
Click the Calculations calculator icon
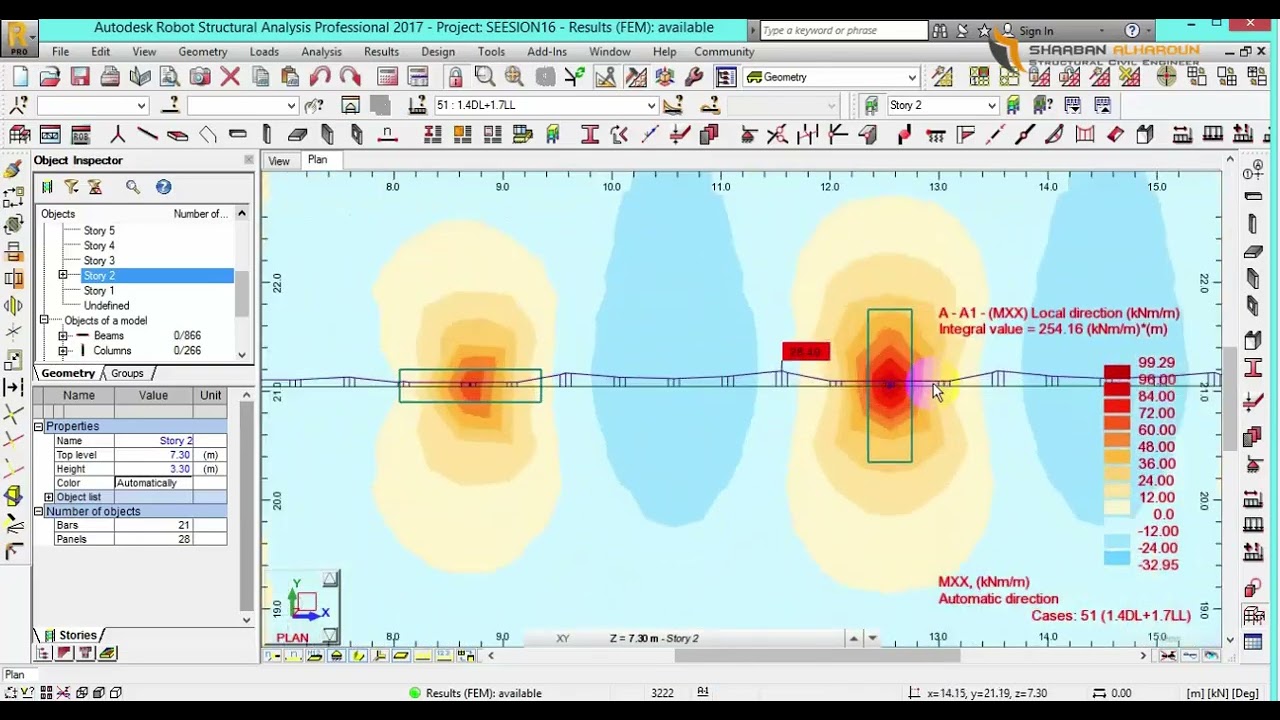(388, 77)
